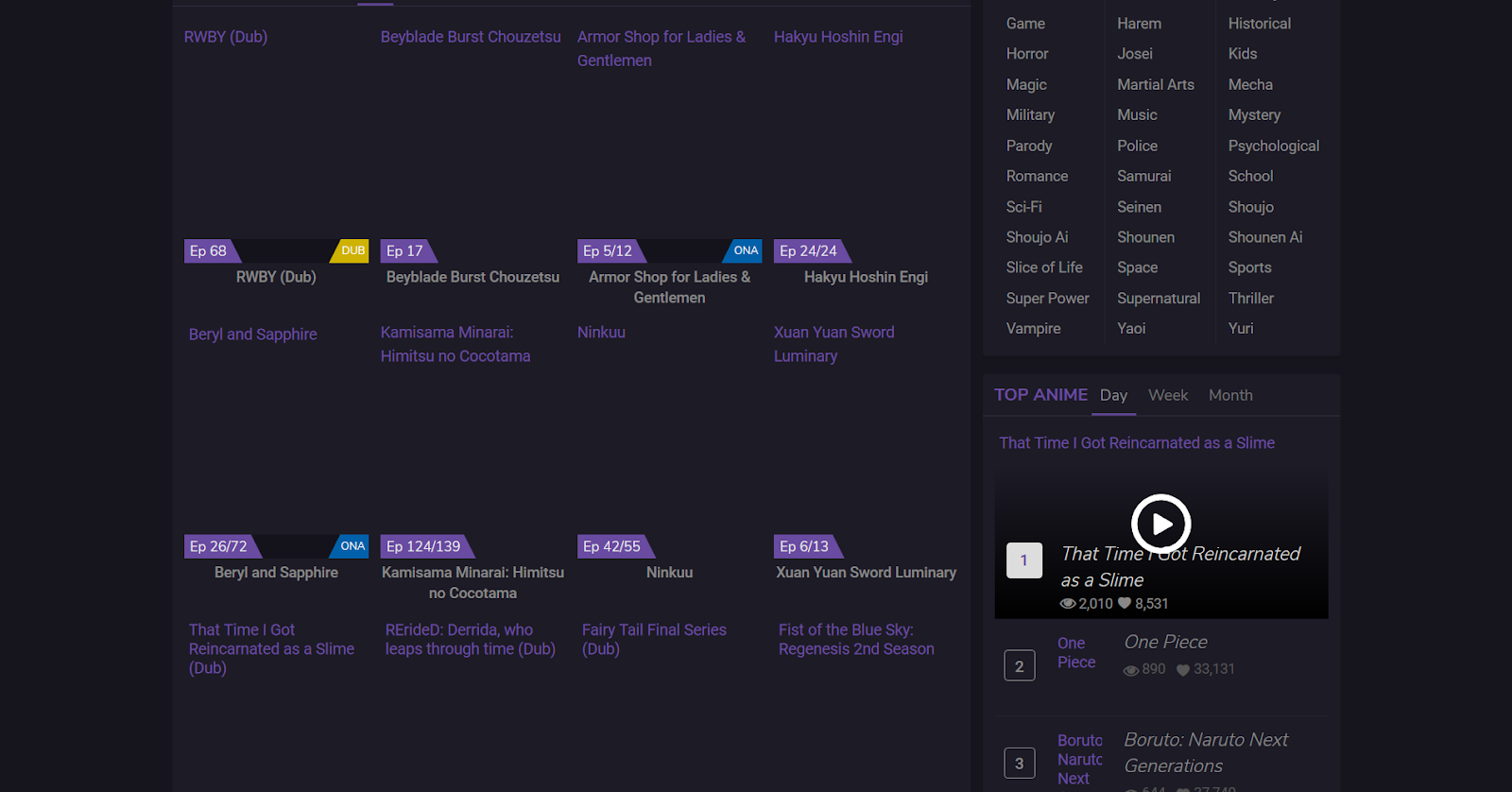Open the Samurai genre
1512x792 pixels.
pos(1143,176)
